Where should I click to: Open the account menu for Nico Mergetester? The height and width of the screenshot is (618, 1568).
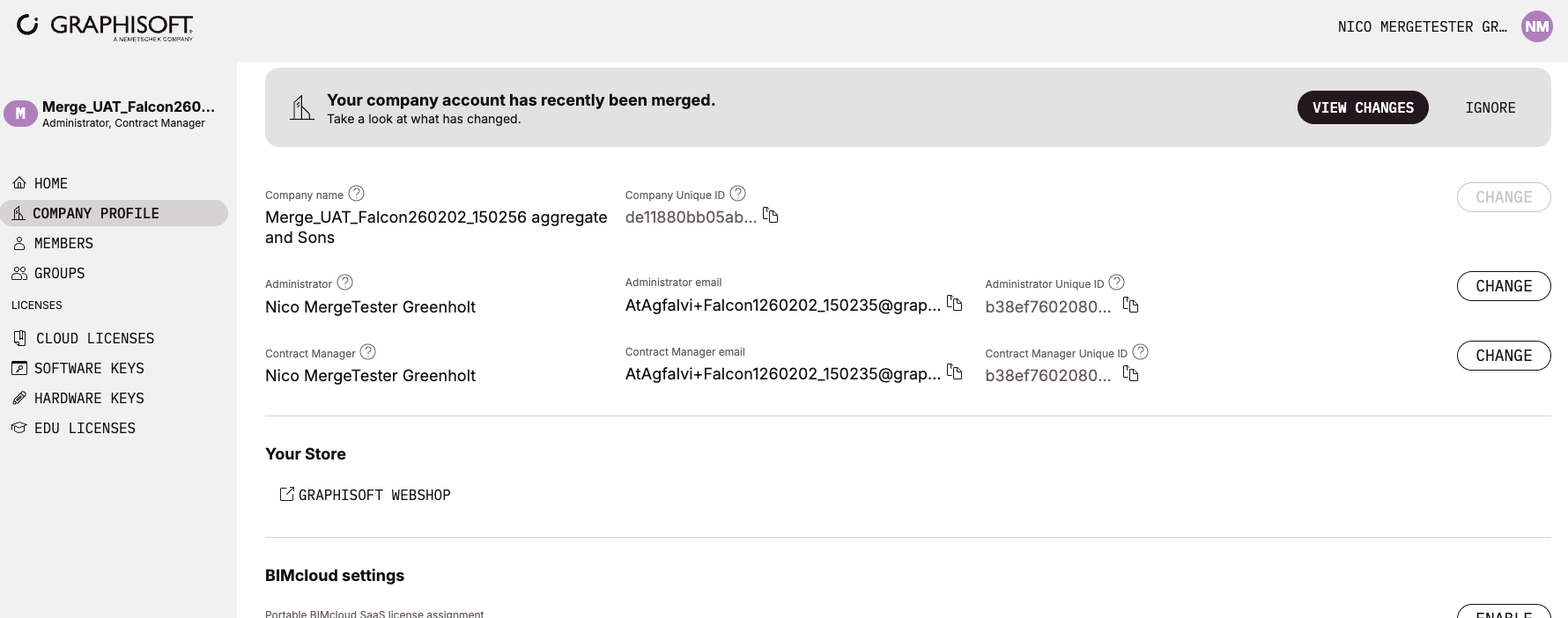1421,26
